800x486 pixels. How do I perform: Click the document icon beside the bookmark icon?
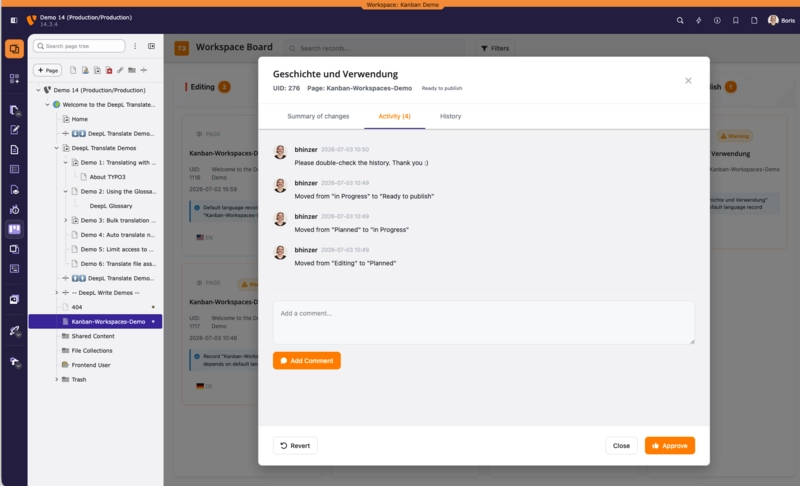[x=754, y=20]
